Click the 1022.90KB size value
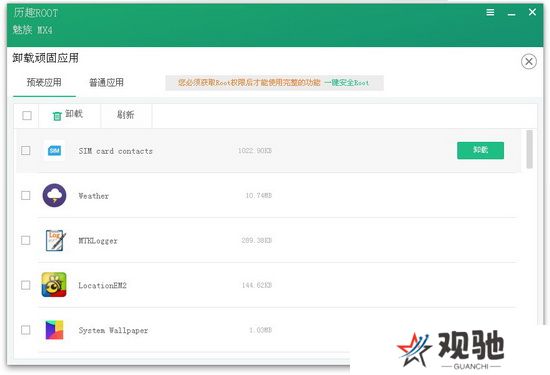 pyautogui.click(x=255, y=150)
